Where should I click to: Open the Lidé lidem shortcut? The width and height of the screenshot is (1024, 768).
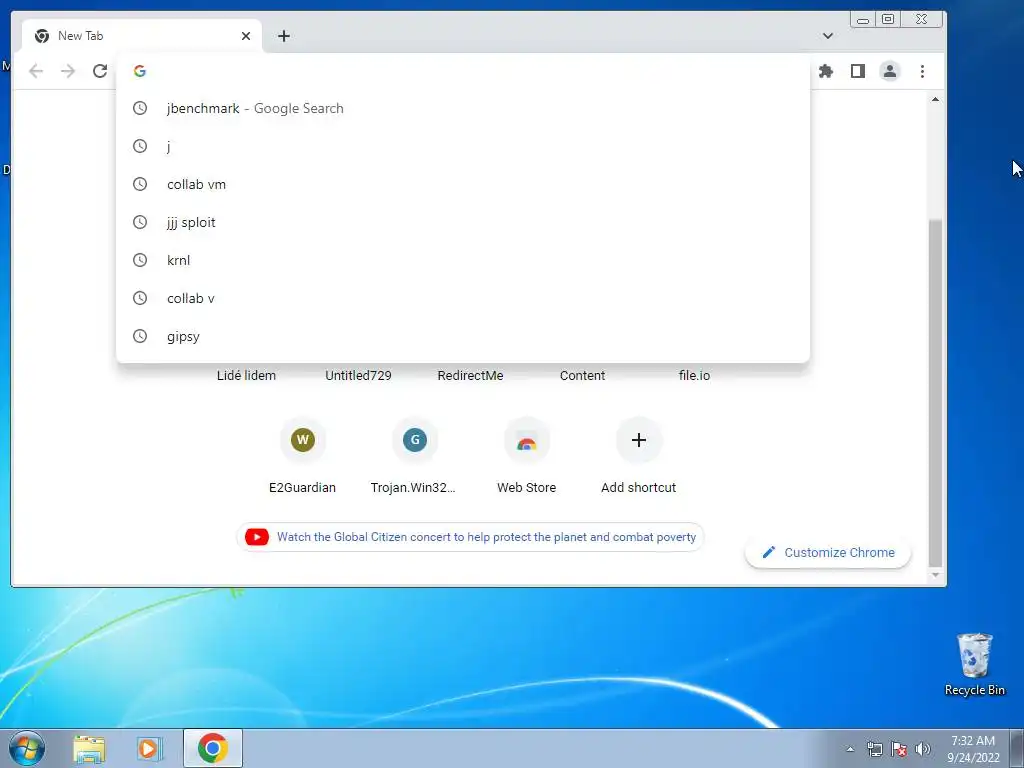(x=246, y=376)
